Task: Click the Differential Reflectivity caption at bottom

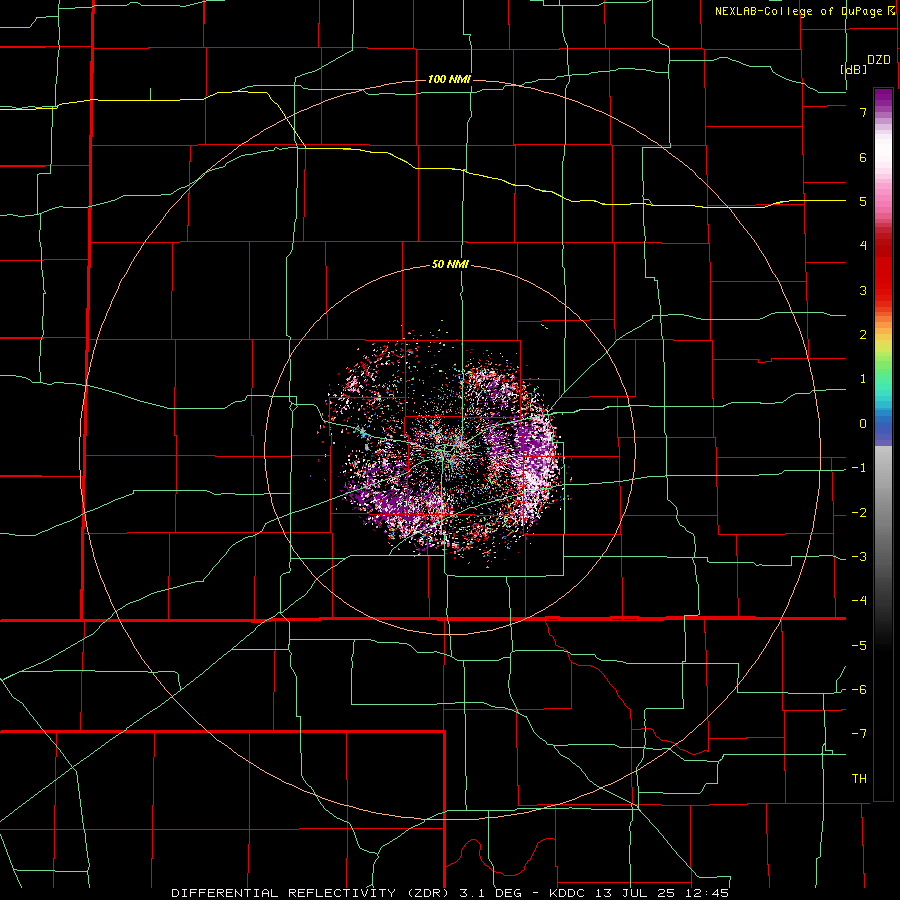Action: click(x=450, y=893)
